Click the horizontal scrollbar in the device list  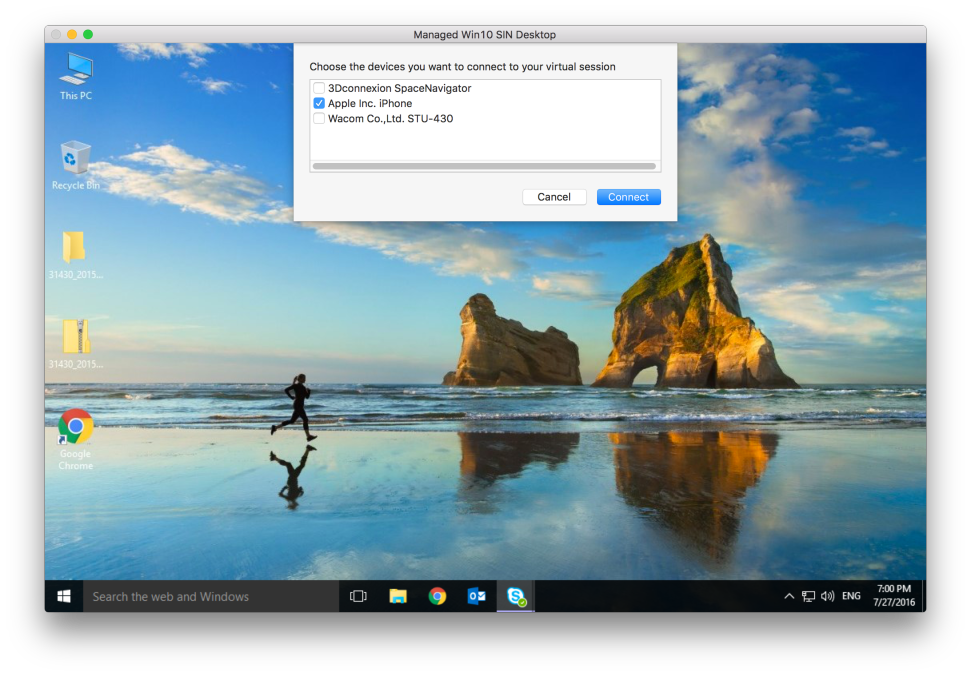click(x=484, y=165)
